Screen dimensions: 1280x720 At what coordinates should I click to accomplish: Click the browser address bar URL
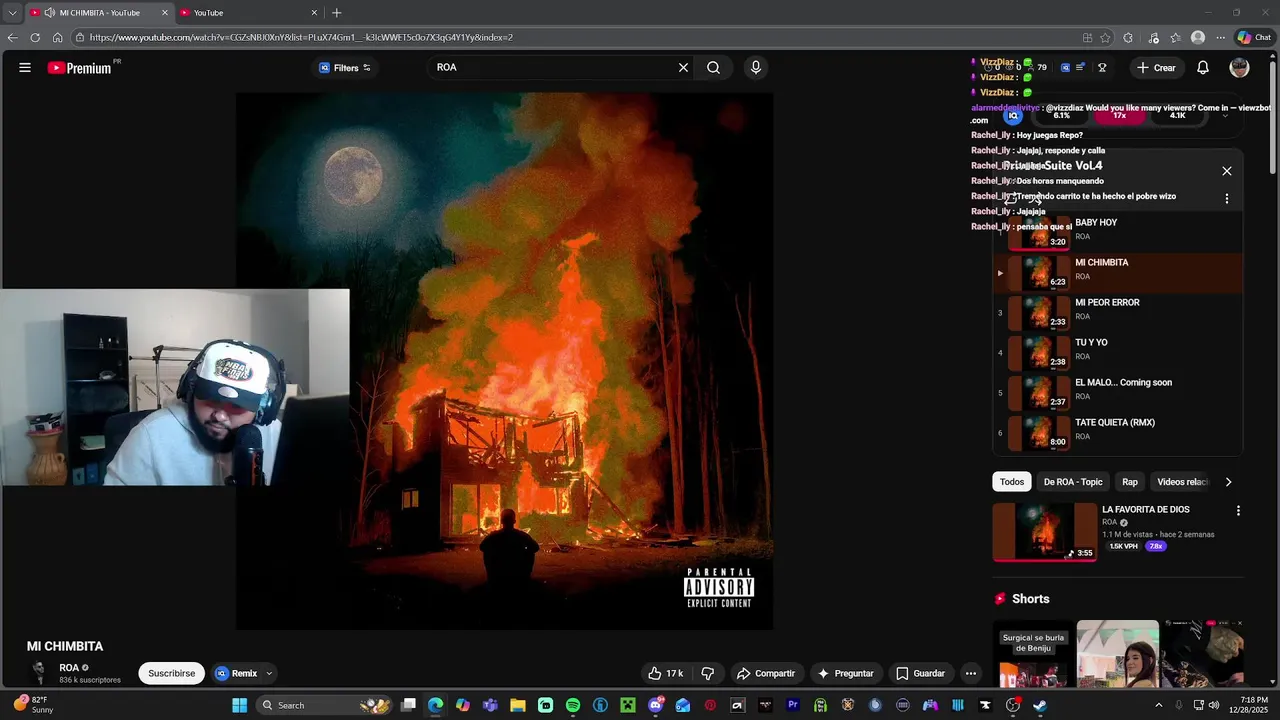(301, 38)
